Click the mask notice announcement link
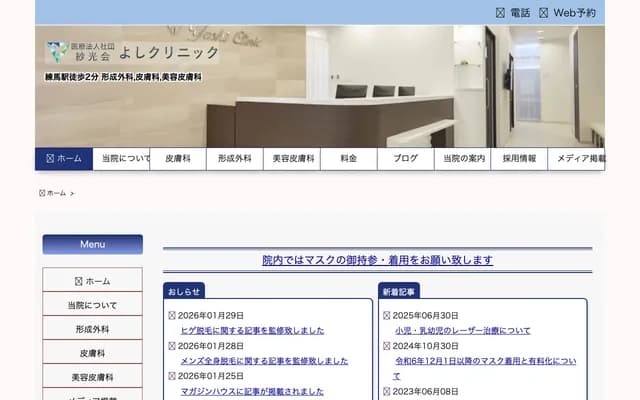The width and height of the screenshot is (640, 400). click(x=377, y=260)
